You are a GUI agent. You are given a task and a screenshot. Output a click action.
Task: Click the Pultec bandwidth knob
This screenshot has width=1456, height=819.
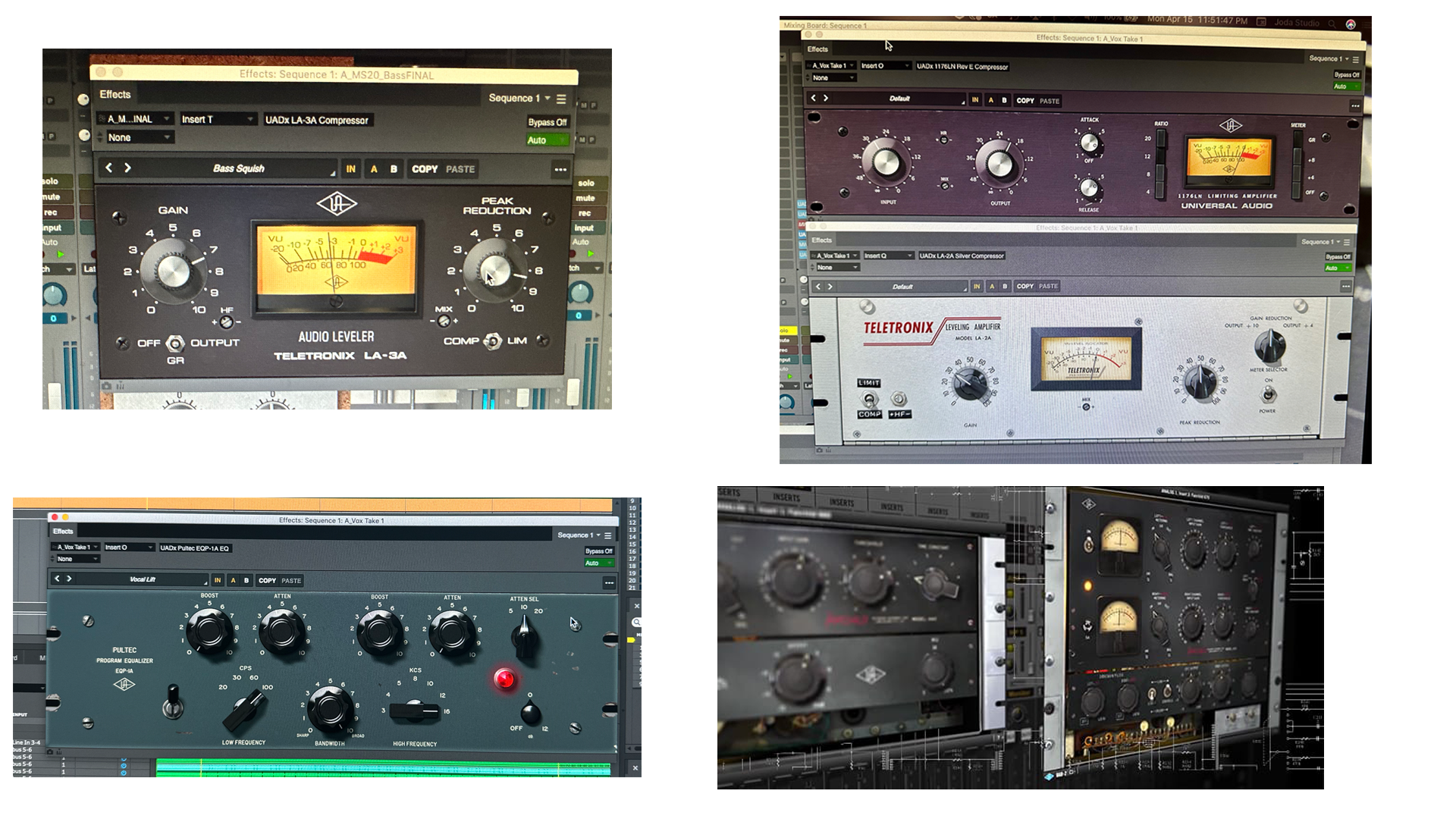[330, 708]
